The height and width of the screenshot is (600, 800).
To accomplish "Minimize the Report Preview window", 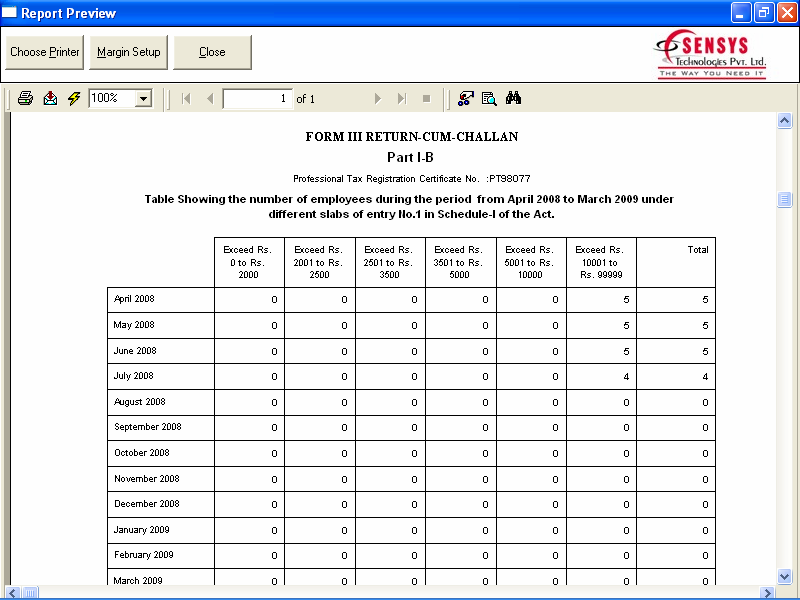I will pyautogui.click(x=740, y=12).
